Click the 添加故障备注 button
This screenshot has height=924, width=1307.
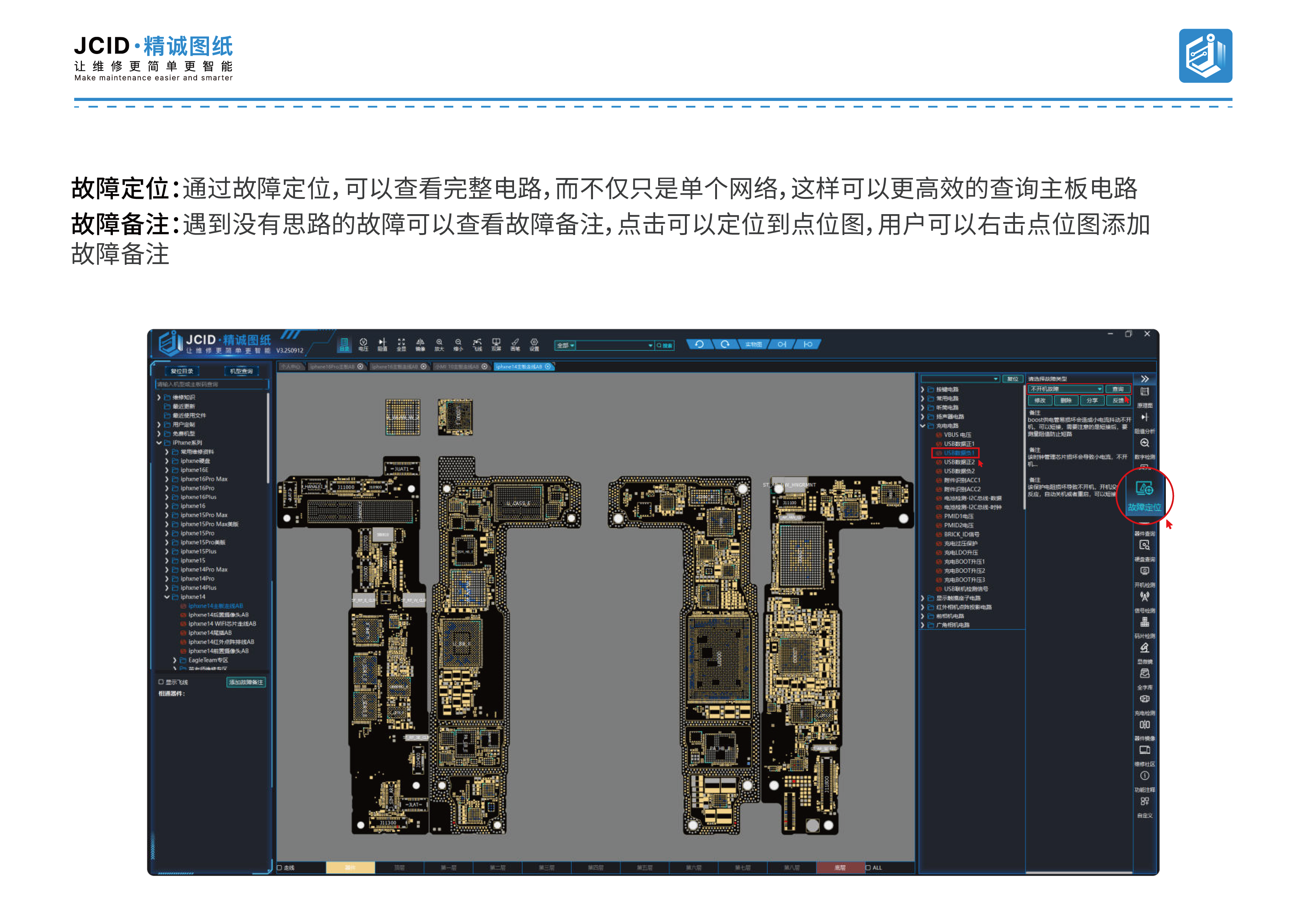(246, 682)
